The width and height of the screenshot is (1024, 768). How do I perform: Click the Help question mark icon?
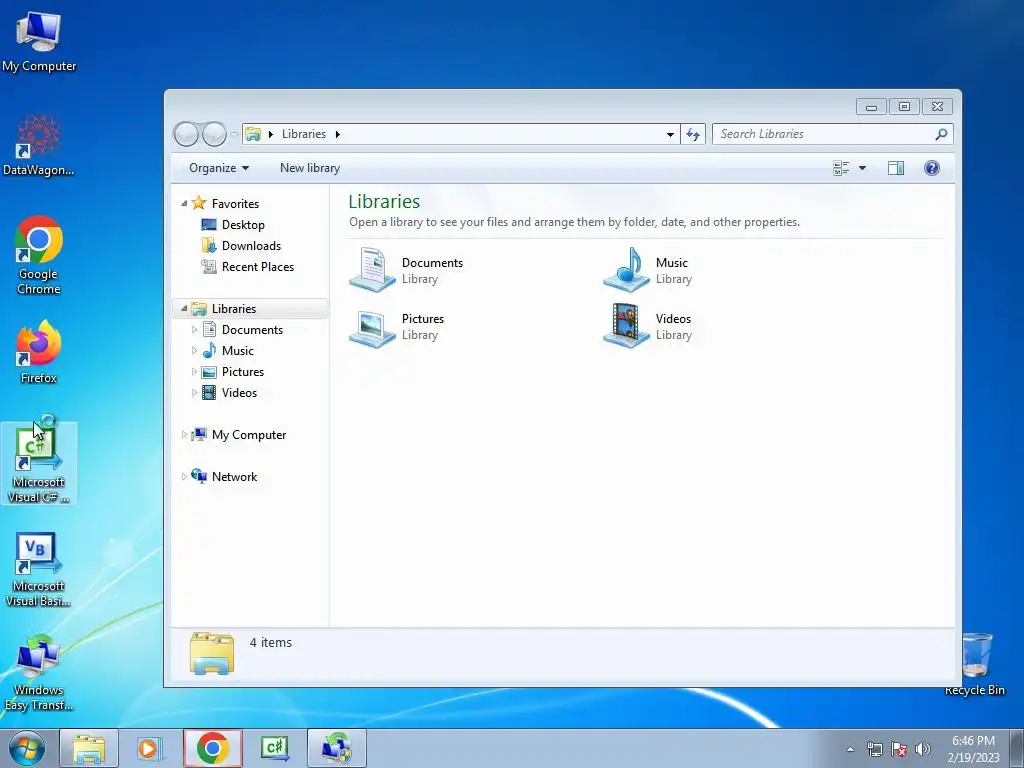click(x=932, y=168)
